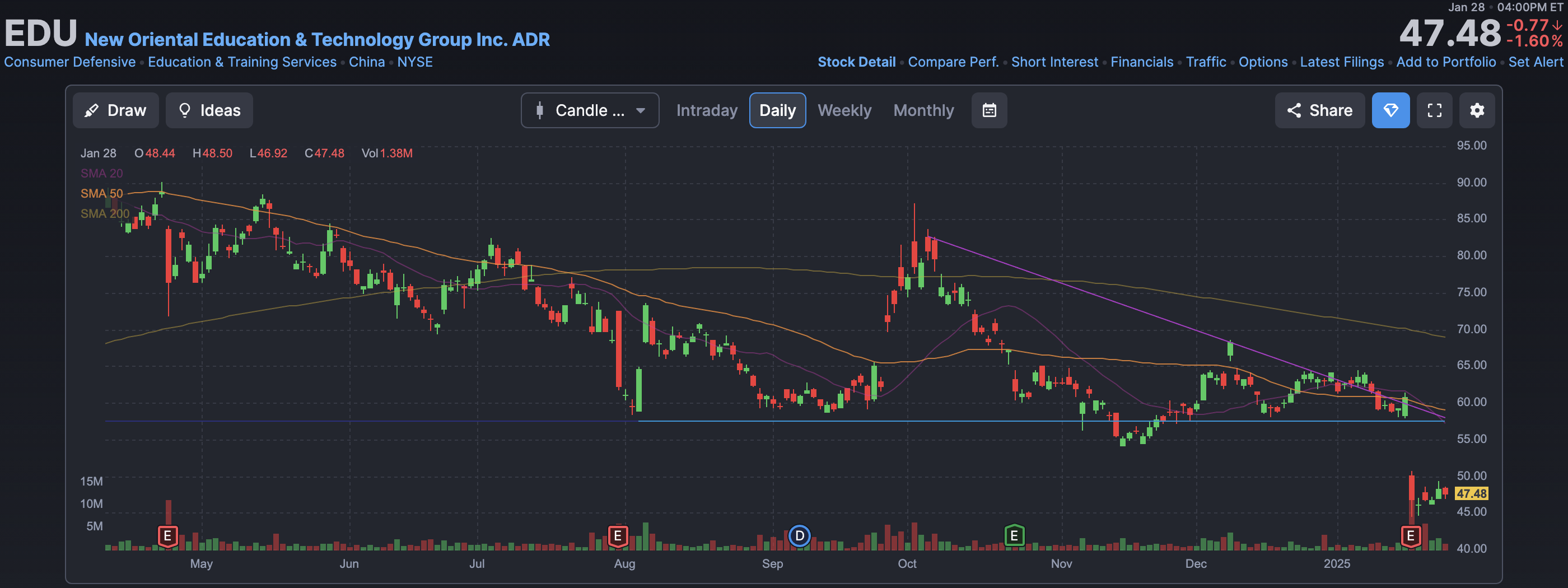Click the EDU ticker symbol
Screen dimensions: 1568x588
(x=41, y=33)
